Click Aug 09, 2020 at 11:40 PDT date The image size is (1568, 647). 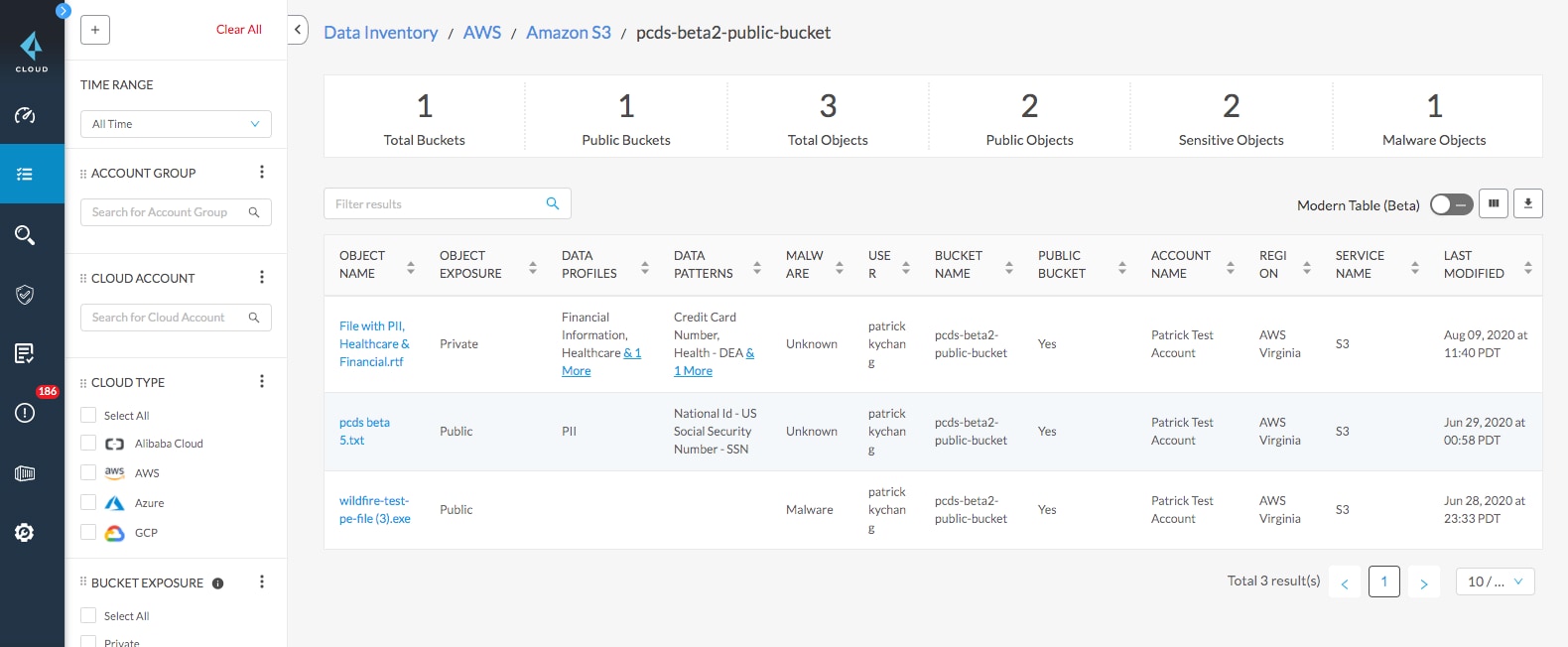(1486, 344)
